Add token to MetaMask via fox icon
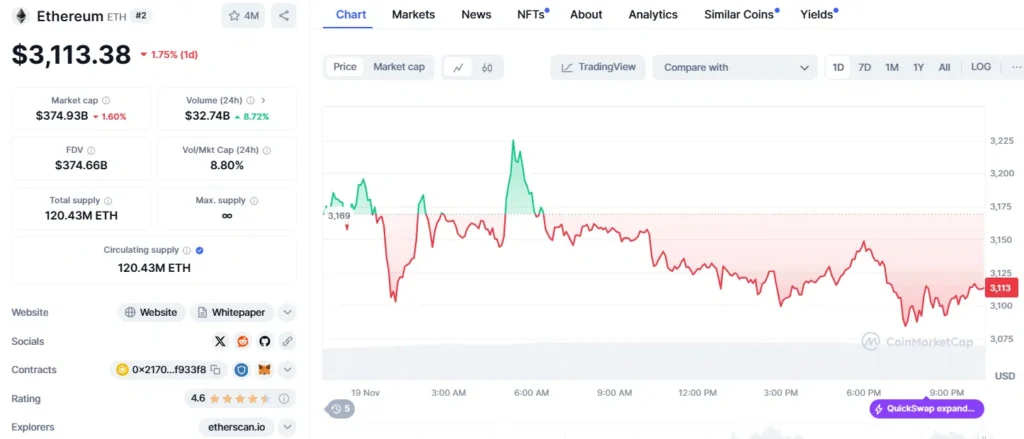This screenshot has width=1024, height=439. (x=265, y=370)
